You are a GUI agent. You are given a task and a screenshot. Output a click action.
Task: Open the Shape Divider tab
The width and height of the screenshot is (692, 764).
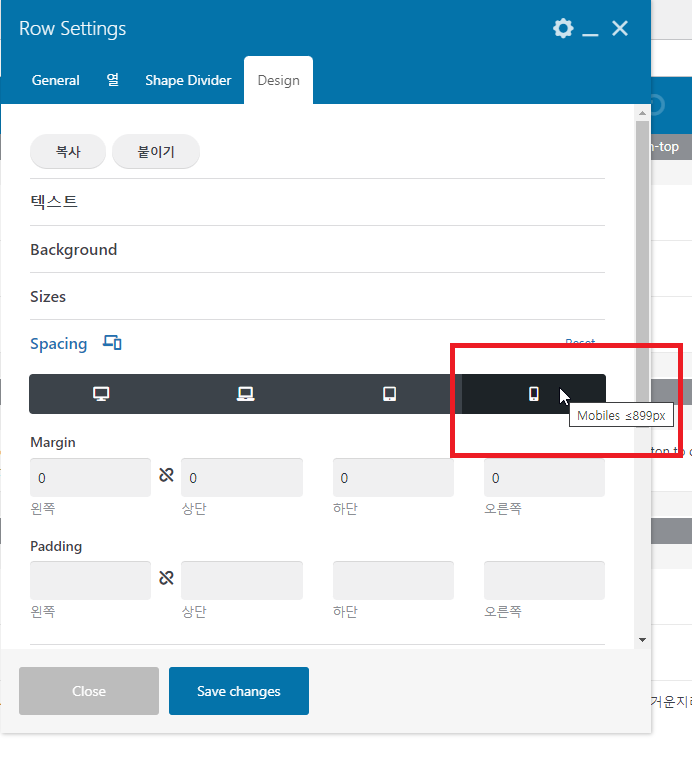[188, 80]
